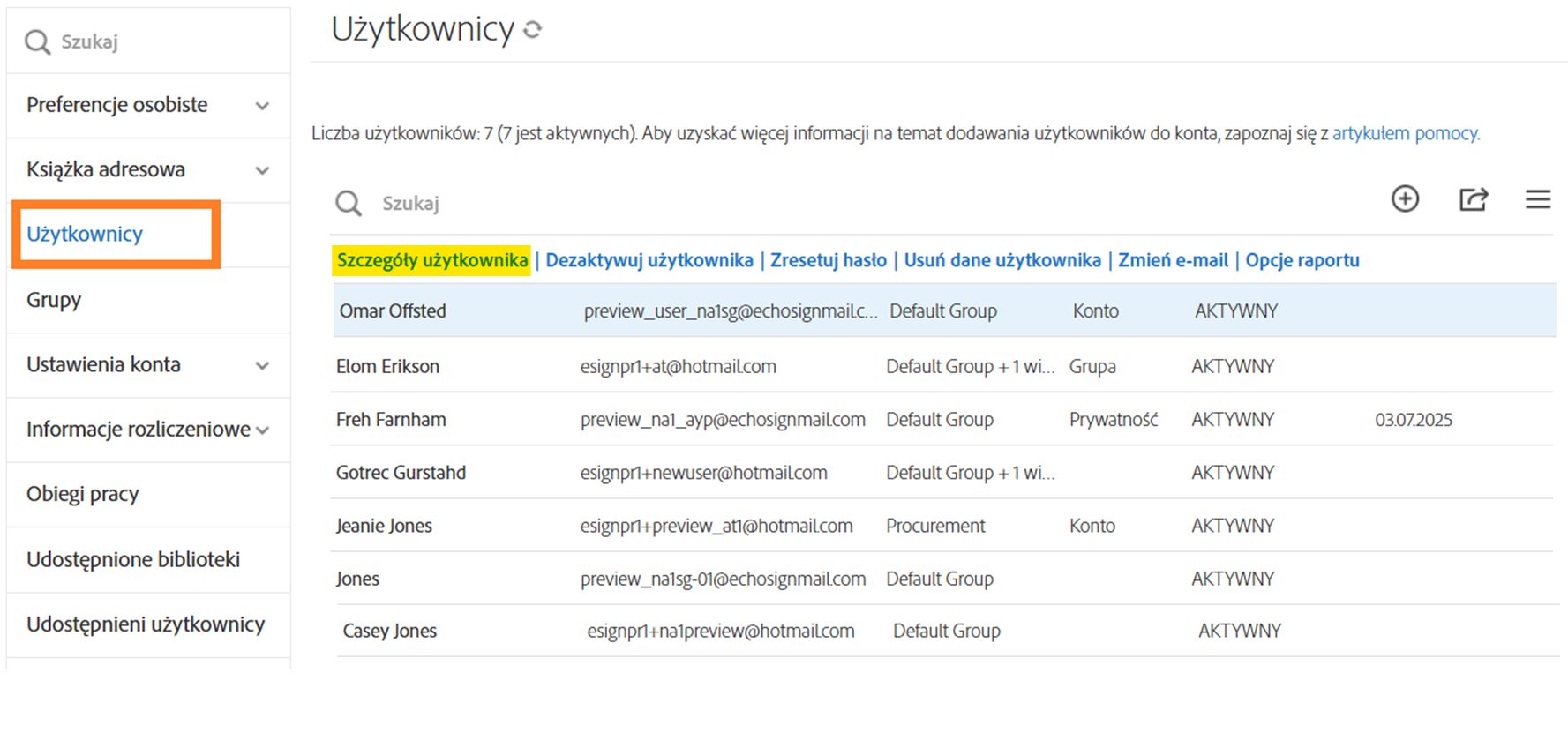Open the hamburger options menu icon
1568x755 pixels.
click(x=1537, y=199)
